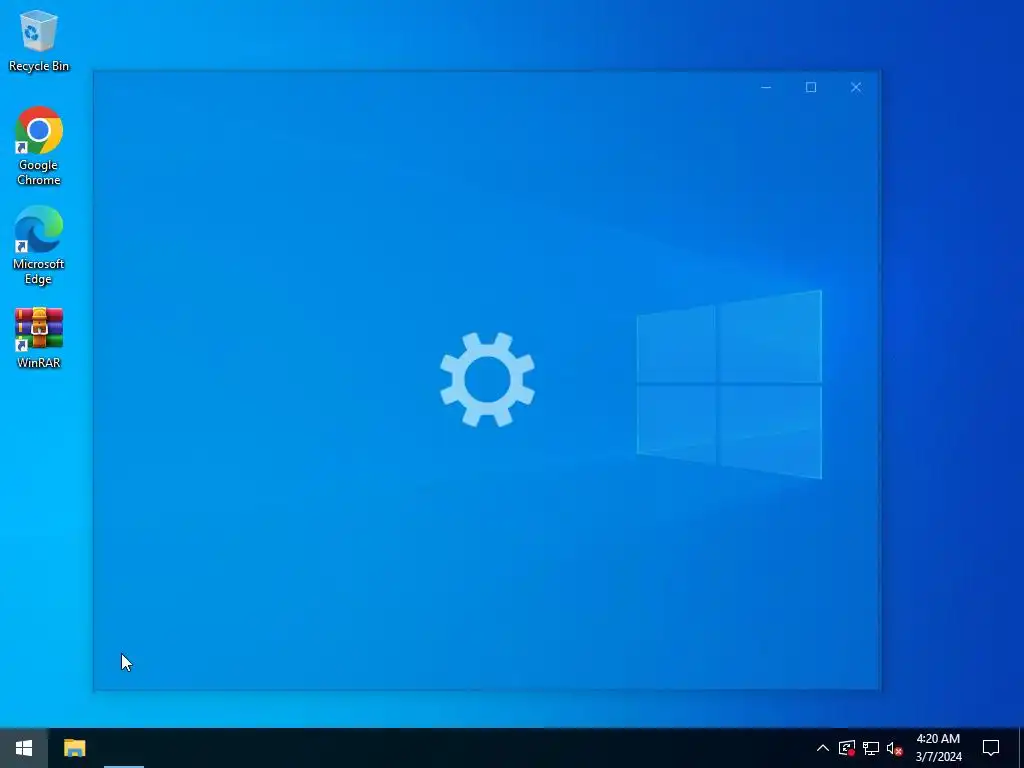This screenshot has height=768, width=1024.
Task: Select the Microsoft Edge desktop shortcut
Action: coord(39,246)
